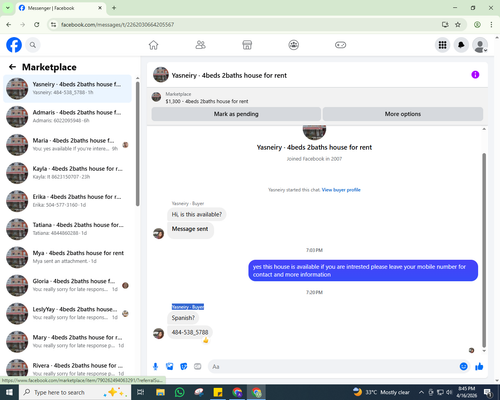Open Yasneiry conversation in list
Viewport: 500px width, 400px height.
[x=67, y=88]
